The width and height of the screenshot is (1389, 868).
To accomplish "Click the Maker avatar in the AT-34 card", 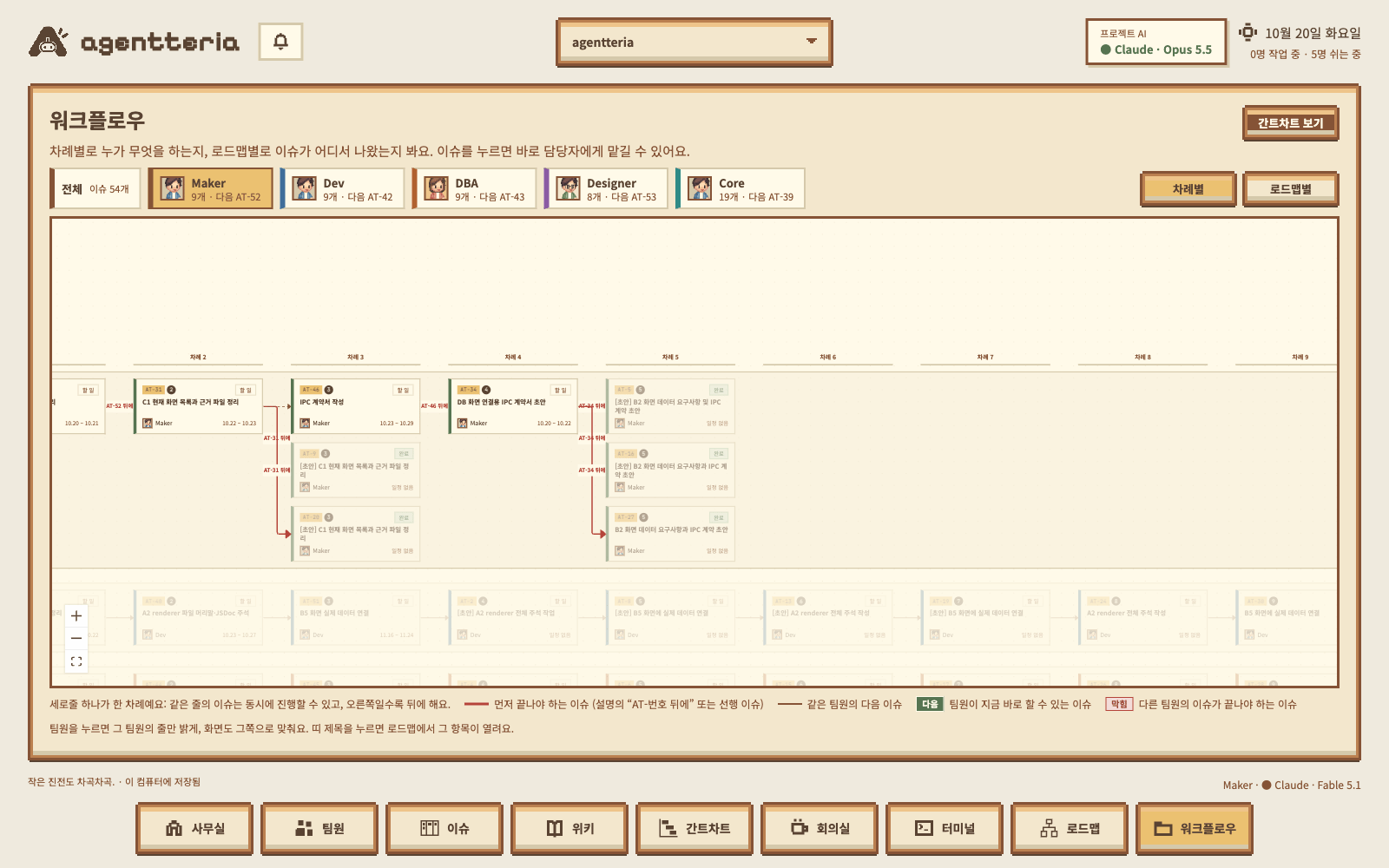I will point(463,424).
